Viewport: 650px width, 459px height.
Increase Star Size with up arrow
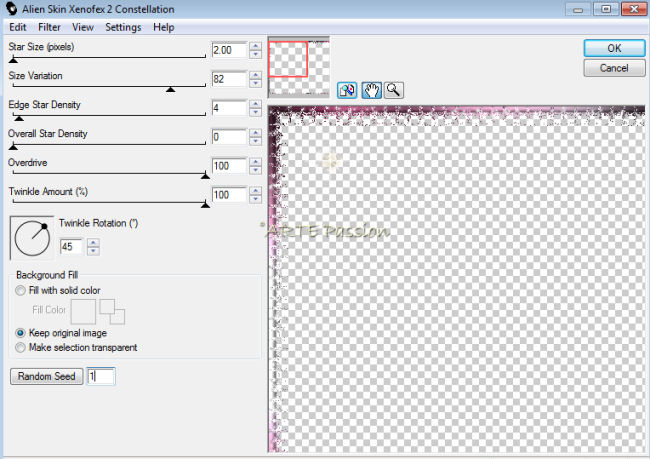(256, 46)
